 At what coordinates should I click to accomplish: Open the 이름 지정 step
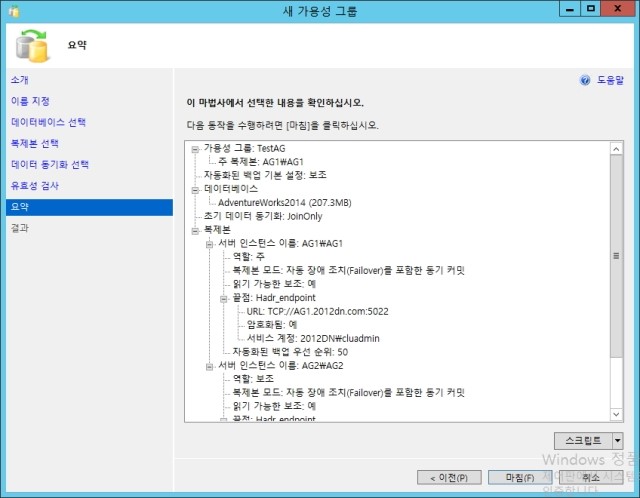(x=30, y=101)
